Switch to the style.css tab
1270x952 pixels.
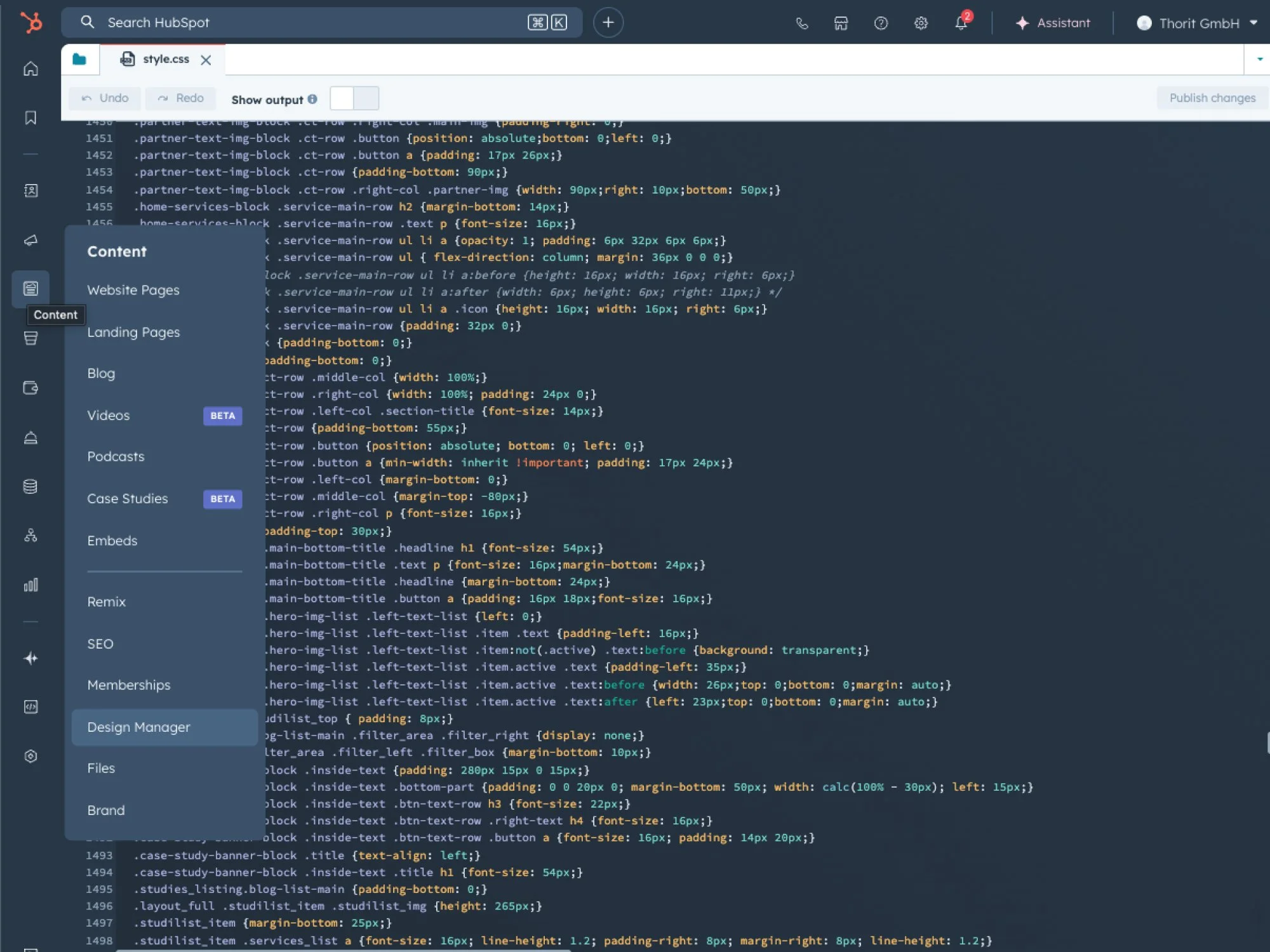click(x=165, y=60)
